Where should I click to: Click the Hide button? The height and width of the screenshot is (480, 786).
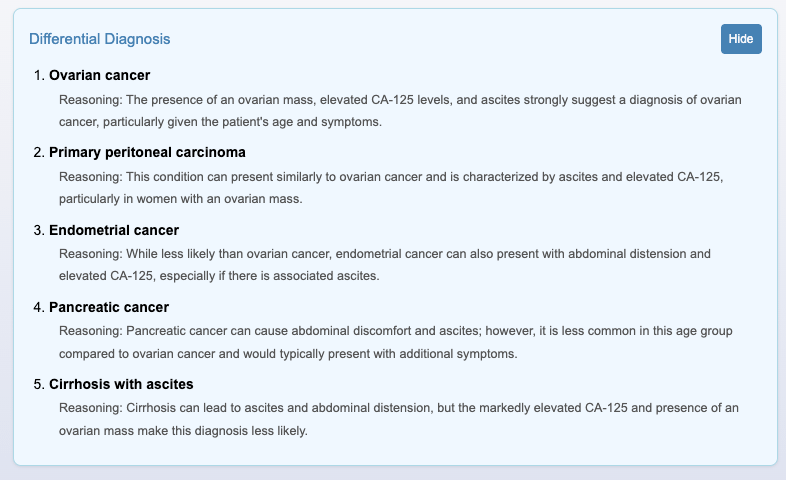coord(741,39)
